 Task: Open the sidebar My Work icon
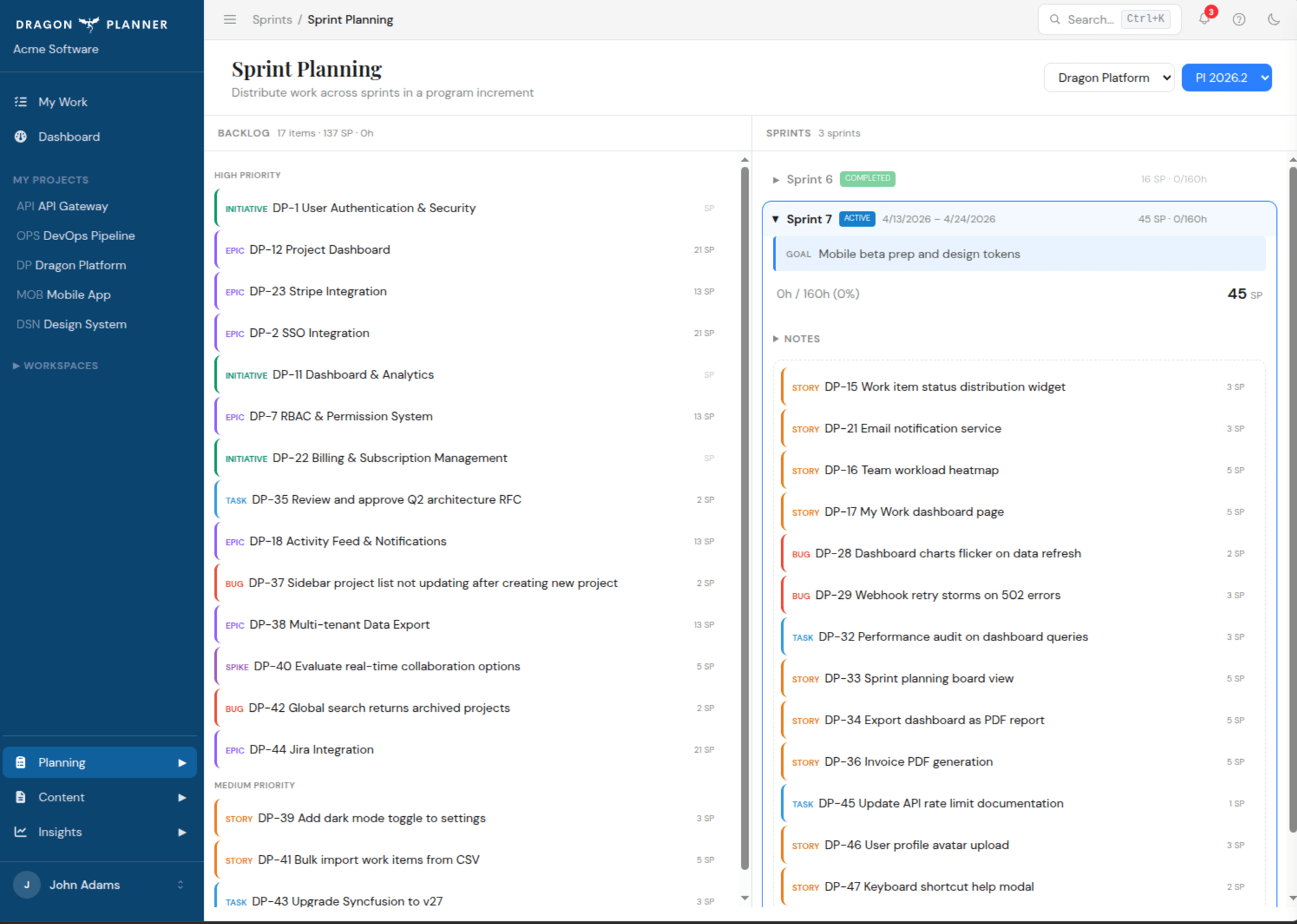pos(21,101)
